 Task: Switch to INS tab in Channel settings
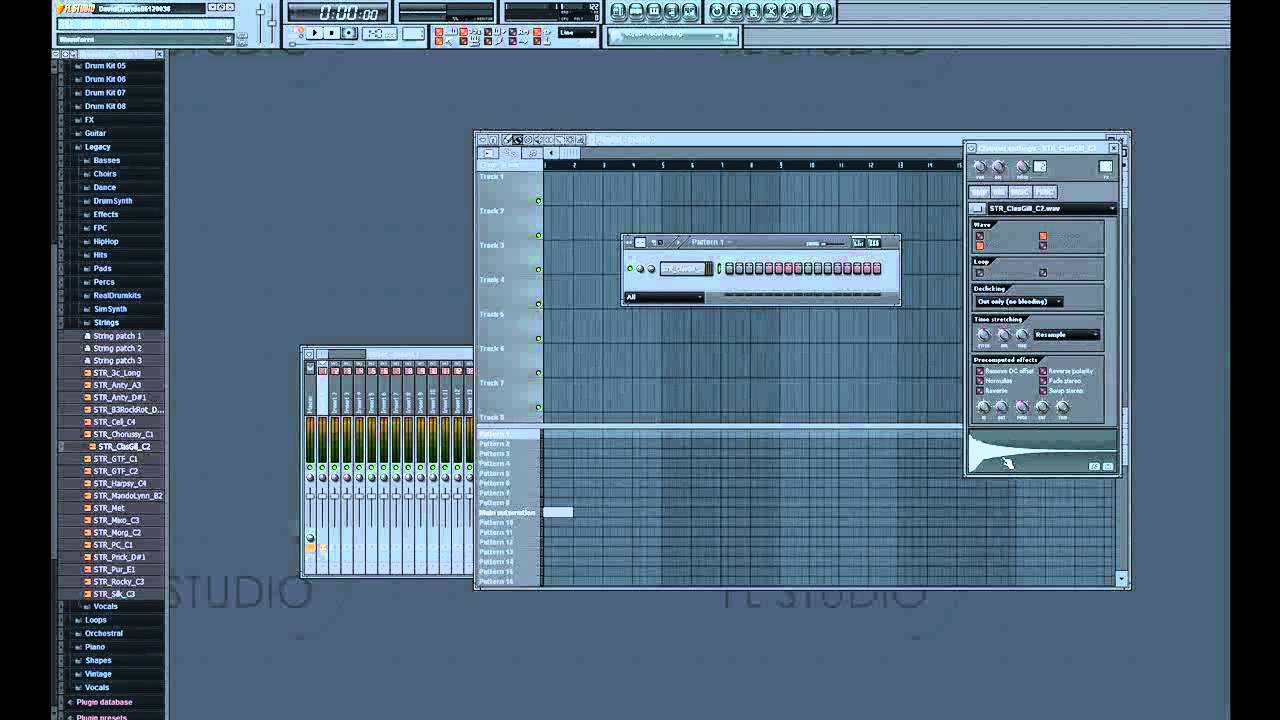tap(1000, 191)
